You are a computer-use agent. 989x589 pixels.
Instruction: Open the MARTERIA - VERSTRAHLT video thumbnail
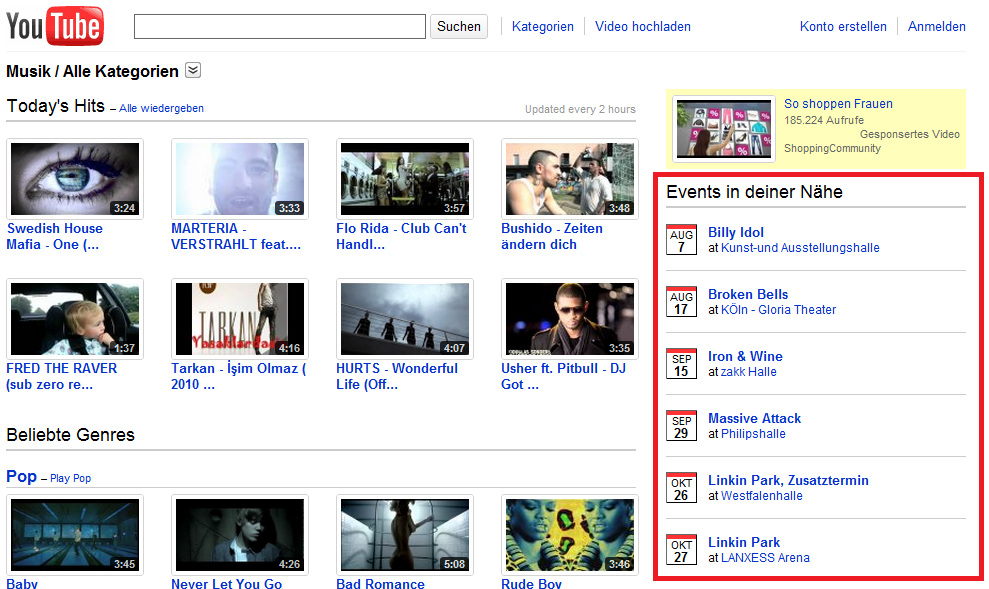pyautogui.click(x=240, y=179)
